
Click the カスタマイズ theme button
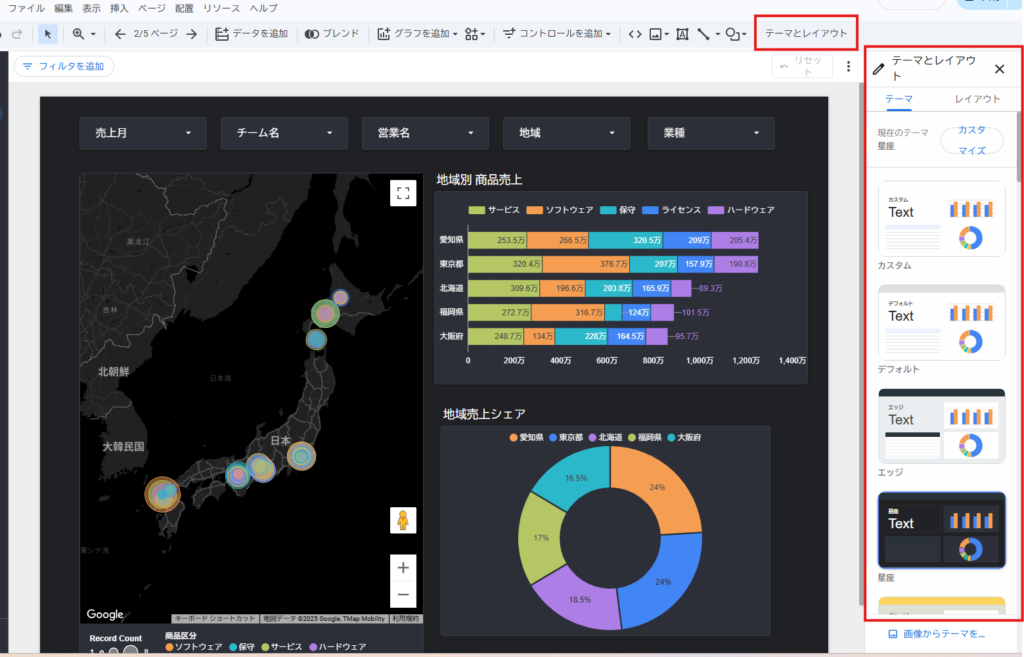971,140
